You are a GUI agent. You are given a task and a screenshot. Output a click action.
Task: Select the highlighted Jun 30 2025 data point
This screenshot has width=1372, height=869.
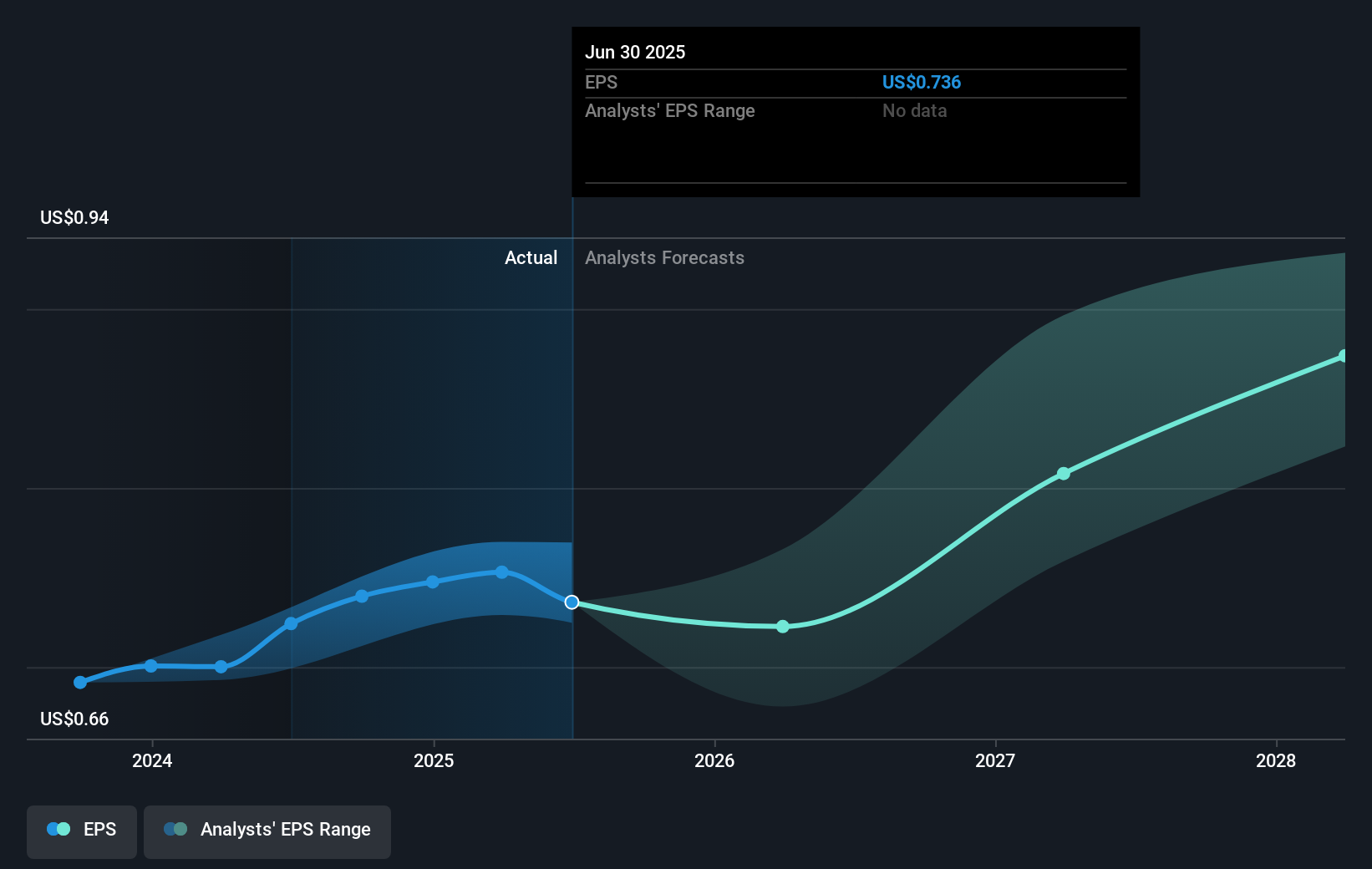click(572, 602)
